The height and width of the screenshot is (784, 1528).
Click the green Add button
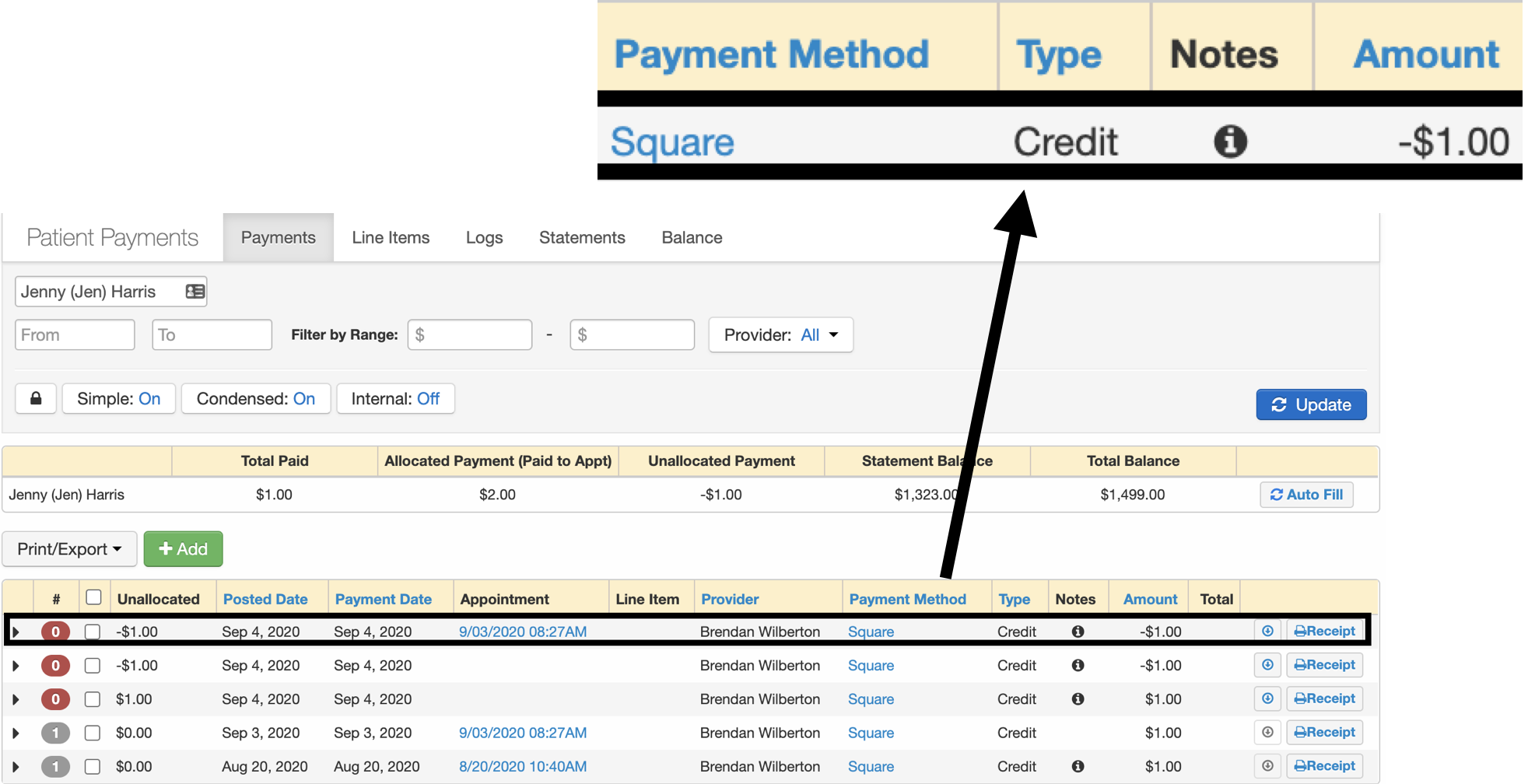(183, 549)
